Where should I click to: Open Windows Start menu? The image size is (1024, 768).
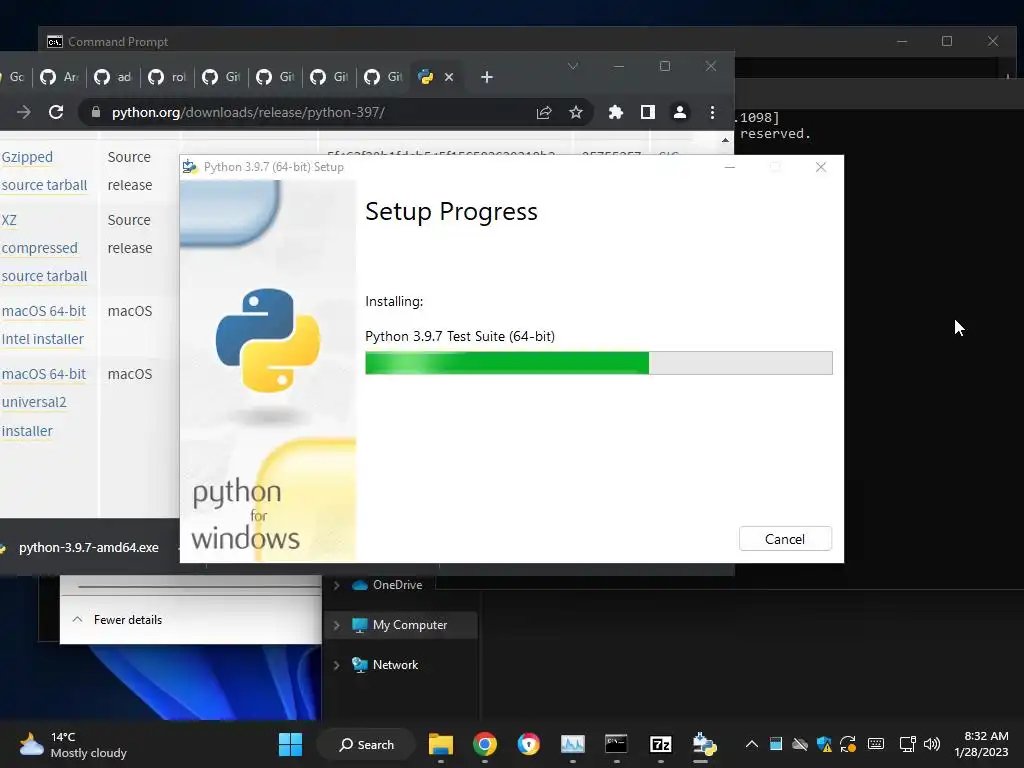pos(290,744)
